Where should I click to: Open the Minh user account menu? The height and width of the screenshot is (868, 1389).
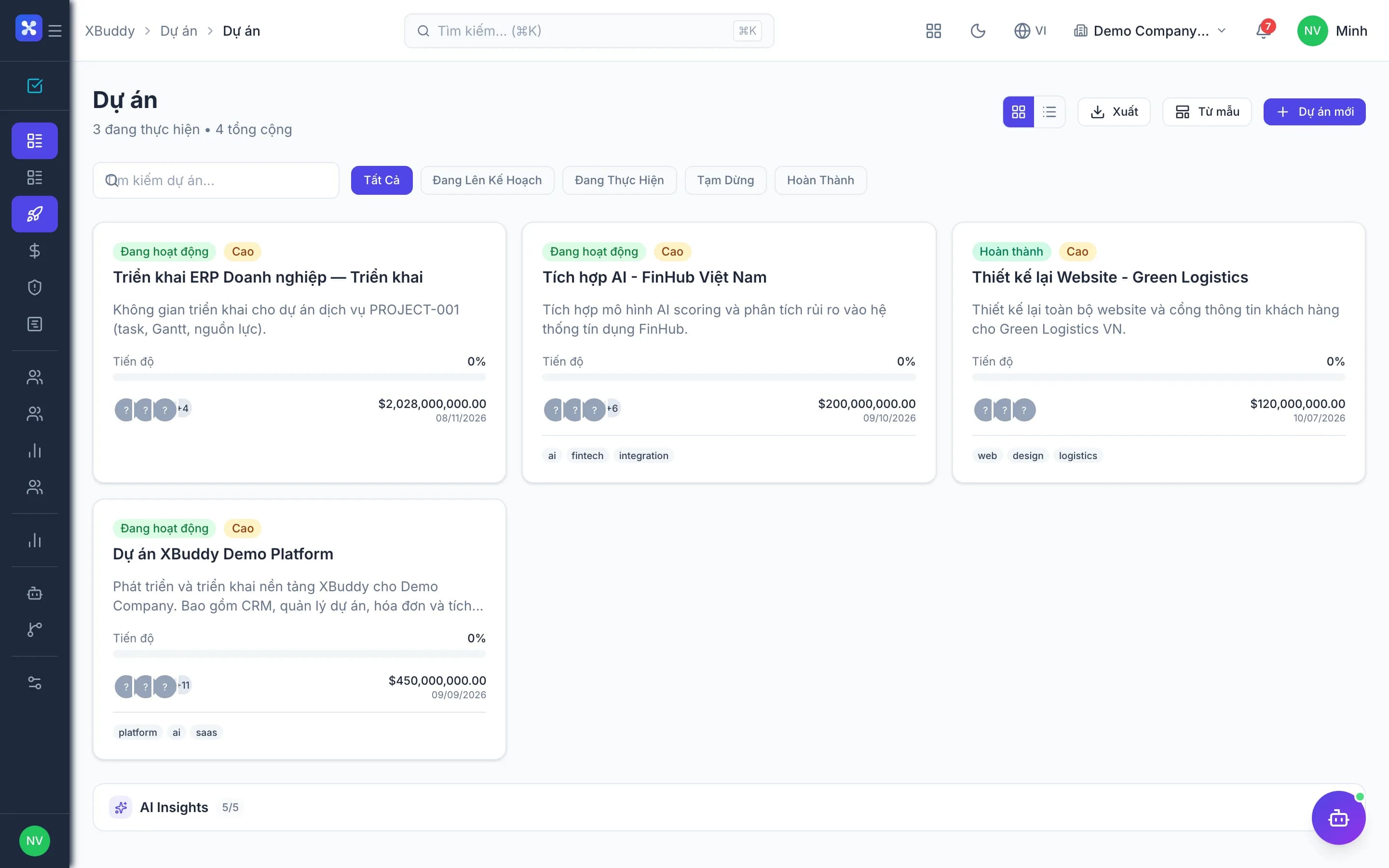point(1332,31)
